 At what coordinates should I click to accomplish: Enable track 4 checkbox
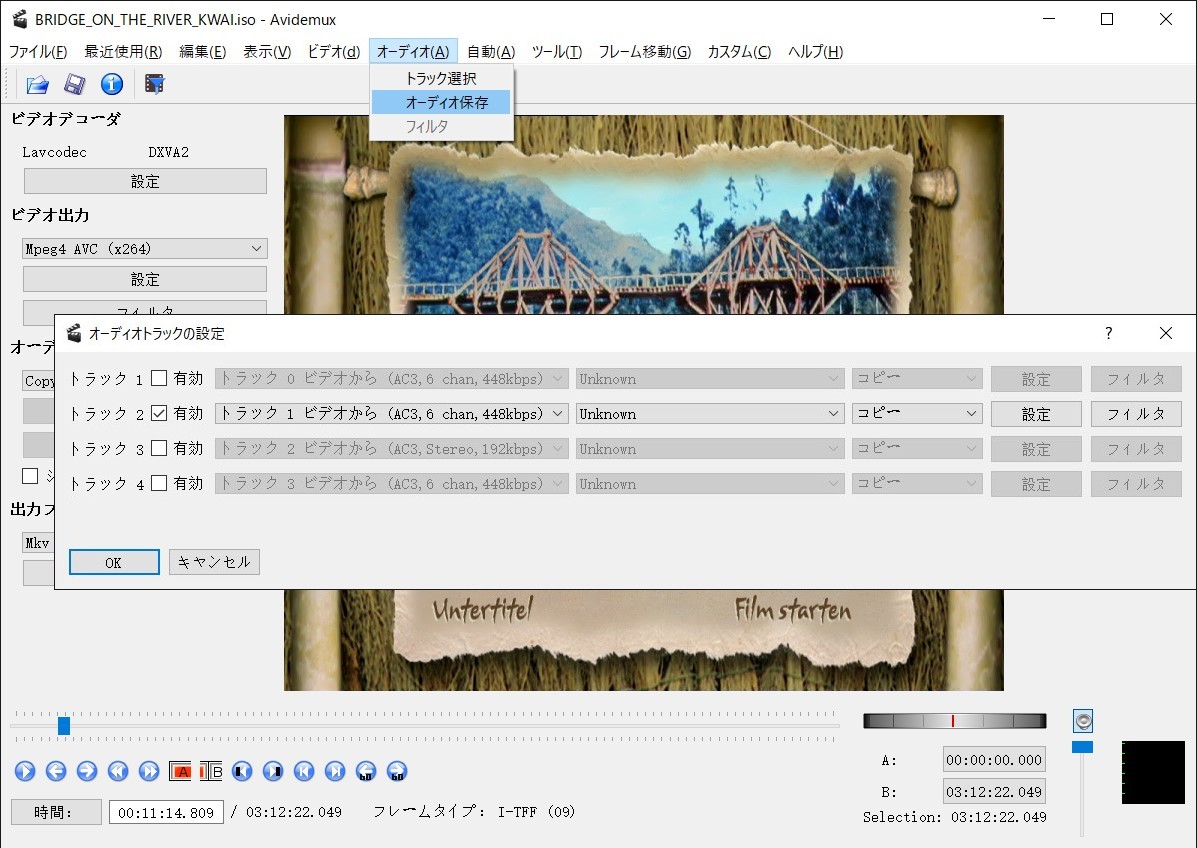click(159, 483)
